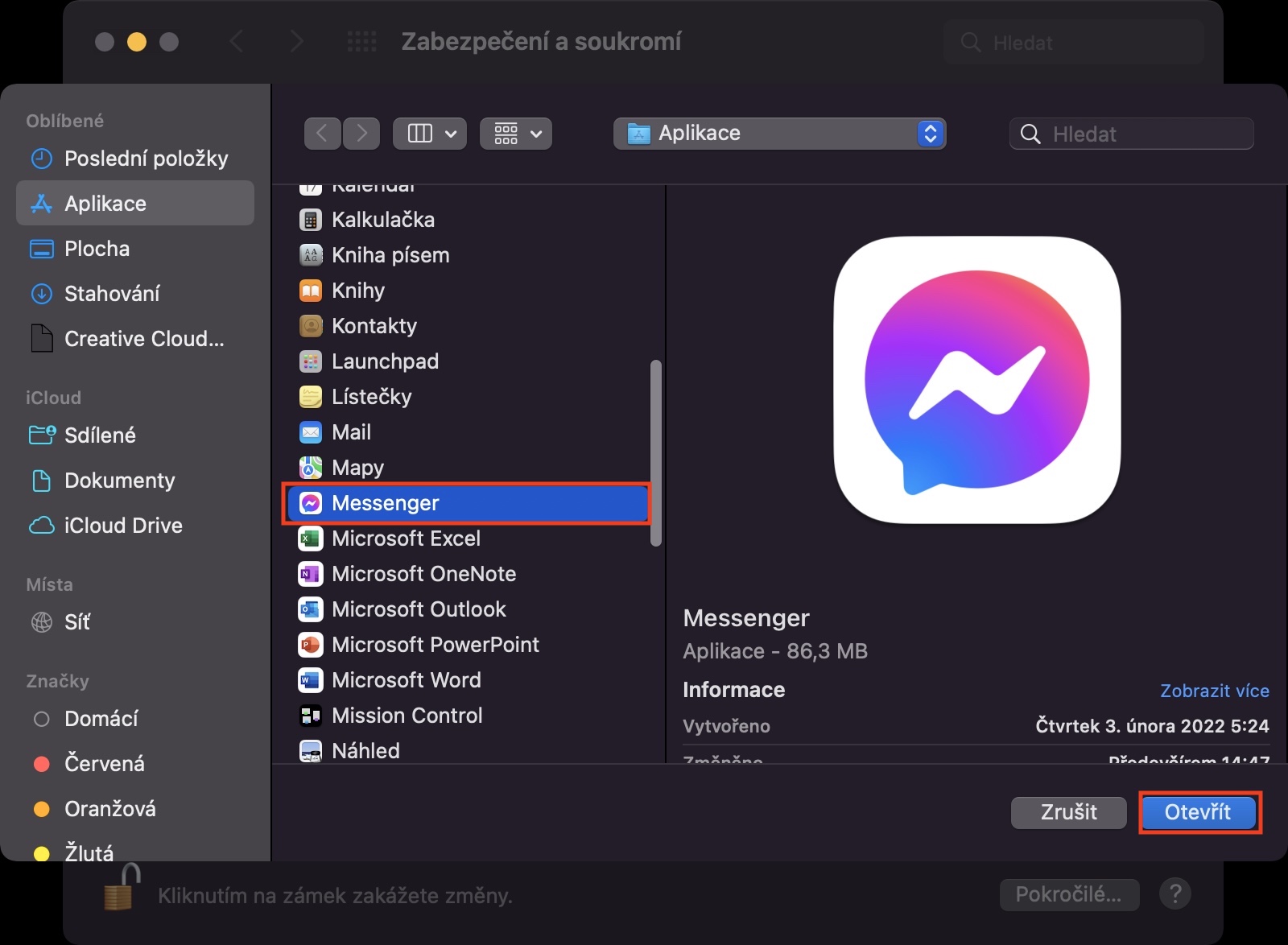The width and height of the screenshot is (1288, 945).
Task: Select the Červená red tag
Action: (105, 764)
